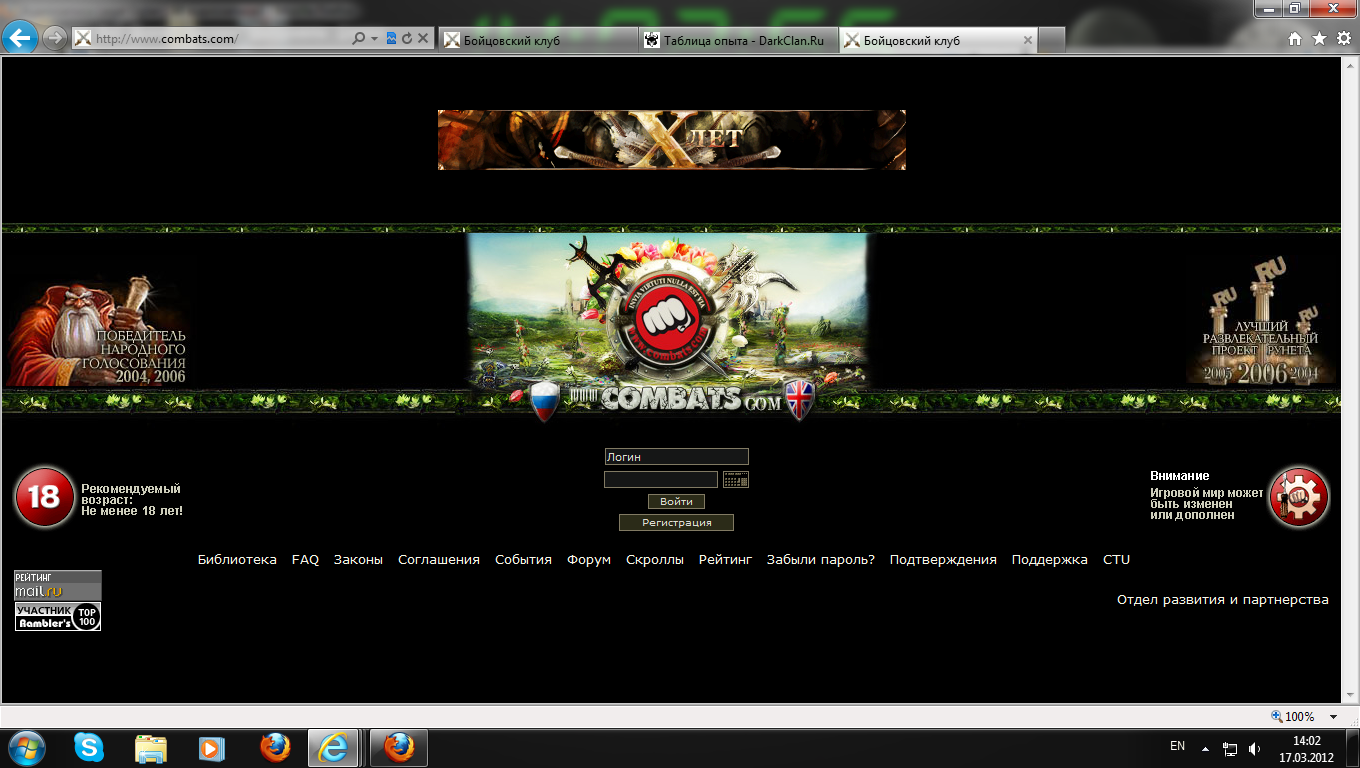
Task: Select the British flag shield icon
Action: pyautogui.click(x=800, y=400)
